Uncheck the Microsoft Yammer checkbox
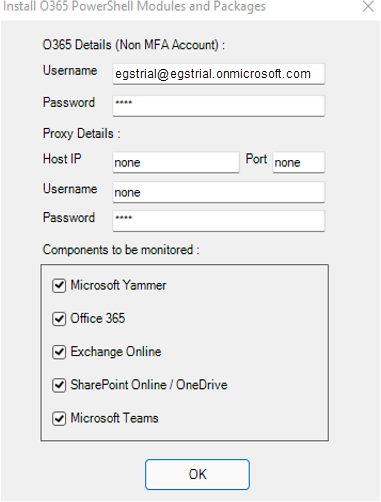 [x=59, y=286]
